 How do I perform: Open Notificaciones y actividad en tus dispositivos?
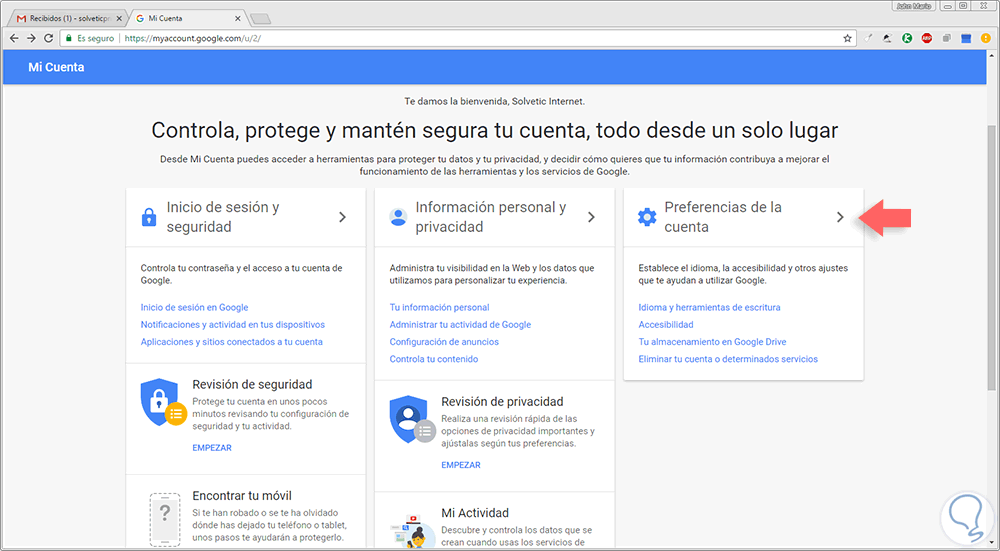click(233, 325)
